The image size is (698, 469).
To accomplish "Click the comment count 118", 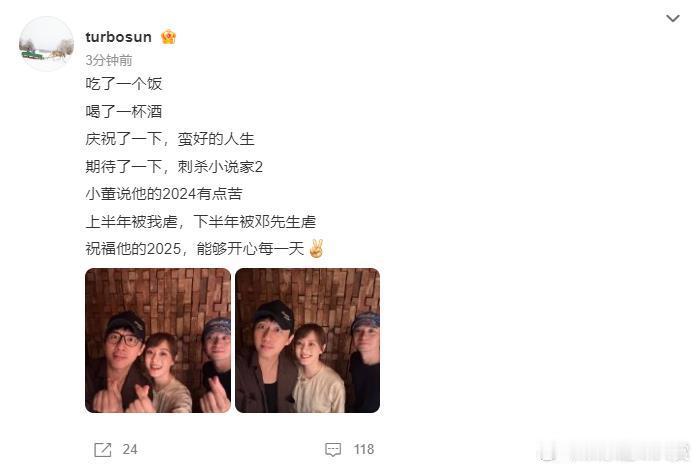I will 364,449.
